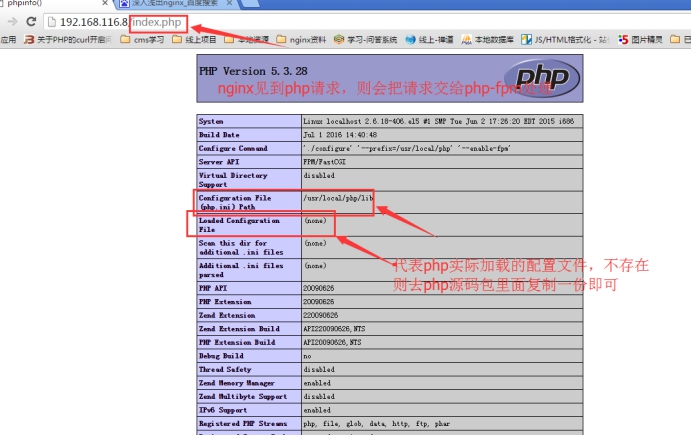Click the 'Virtual Directory Support' label
Viewport: 692px width, 436px height.
(233, 180)
